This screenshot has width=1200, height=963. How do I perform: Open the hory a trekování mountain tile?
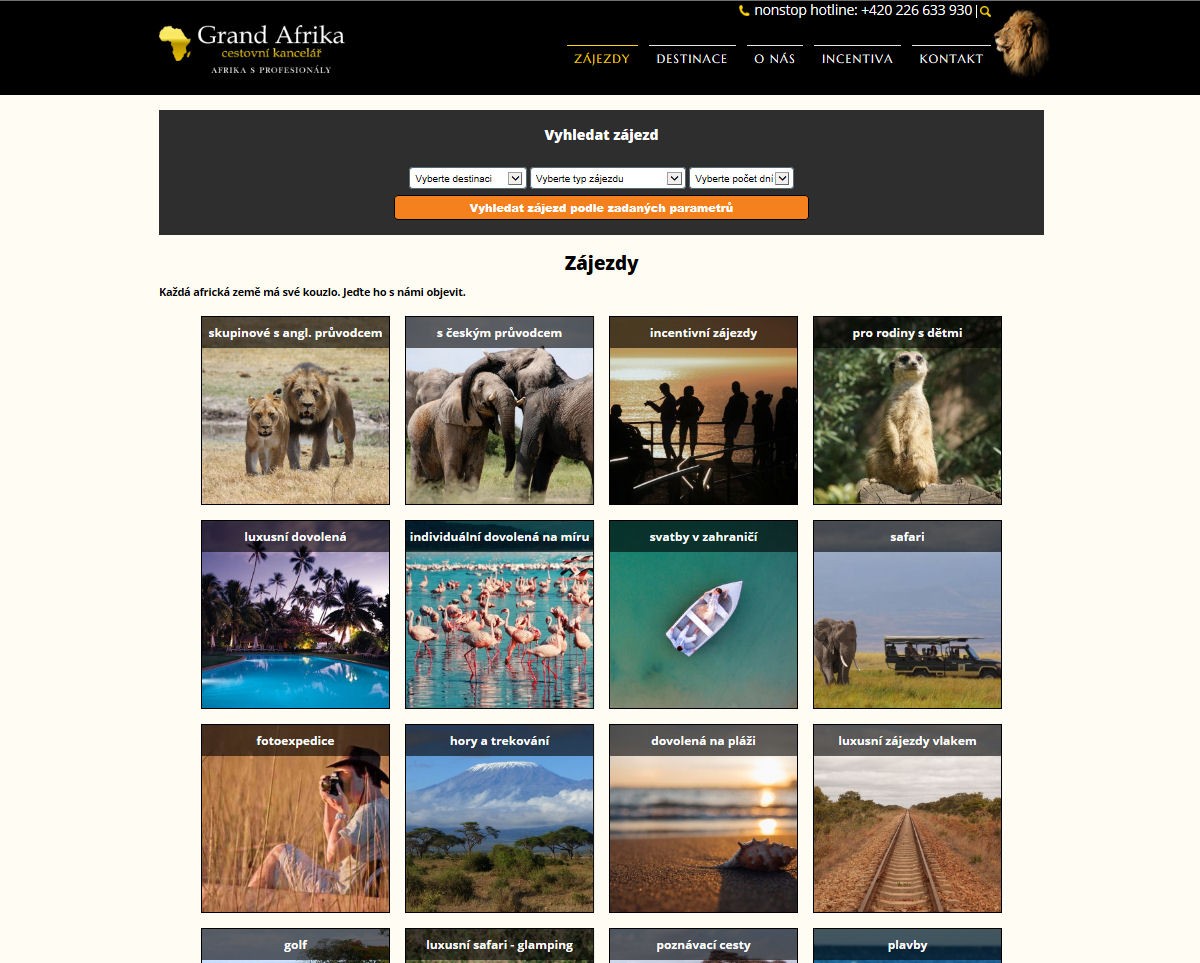[x=499, y=818]
